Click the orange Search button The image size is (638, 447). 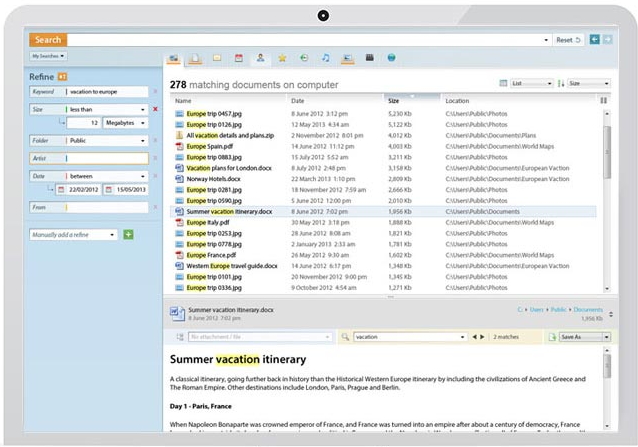pos(48,40)
